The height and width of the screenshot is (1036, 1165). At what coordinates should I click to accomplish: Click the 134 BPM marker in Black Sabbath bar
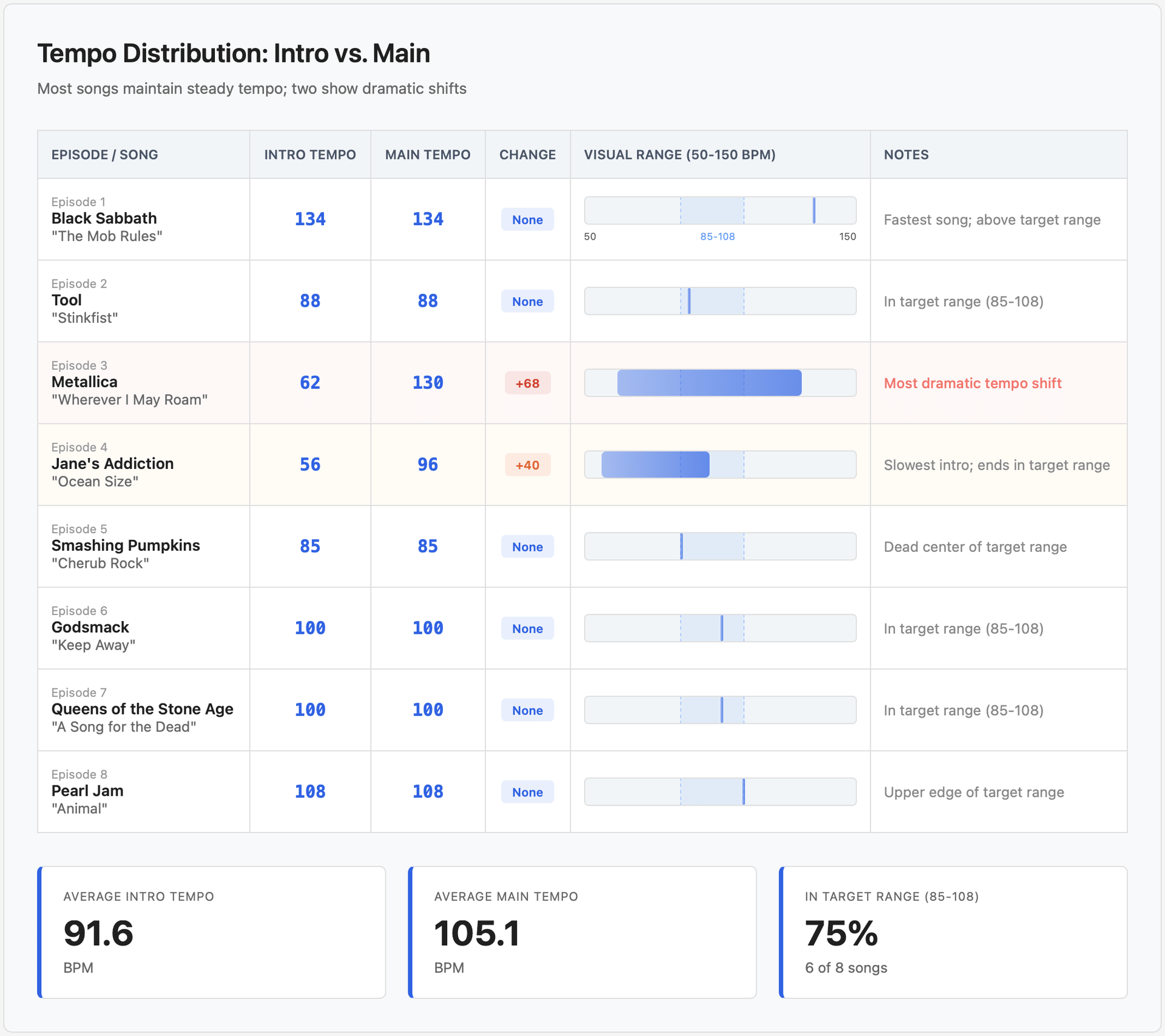tap(814, 210)
